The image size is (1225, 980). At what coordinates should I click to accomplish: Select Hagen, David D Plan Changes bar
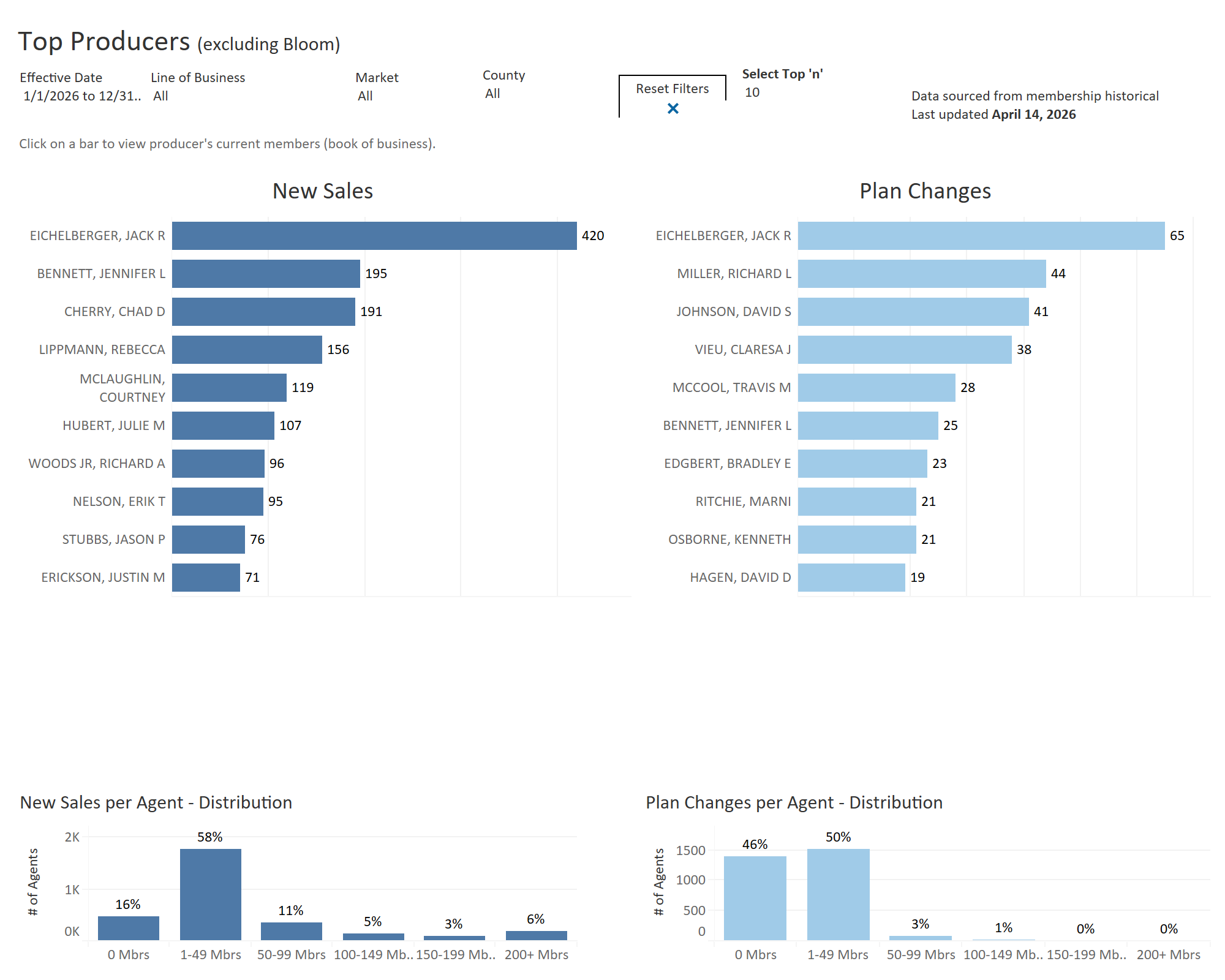(851, 578)
